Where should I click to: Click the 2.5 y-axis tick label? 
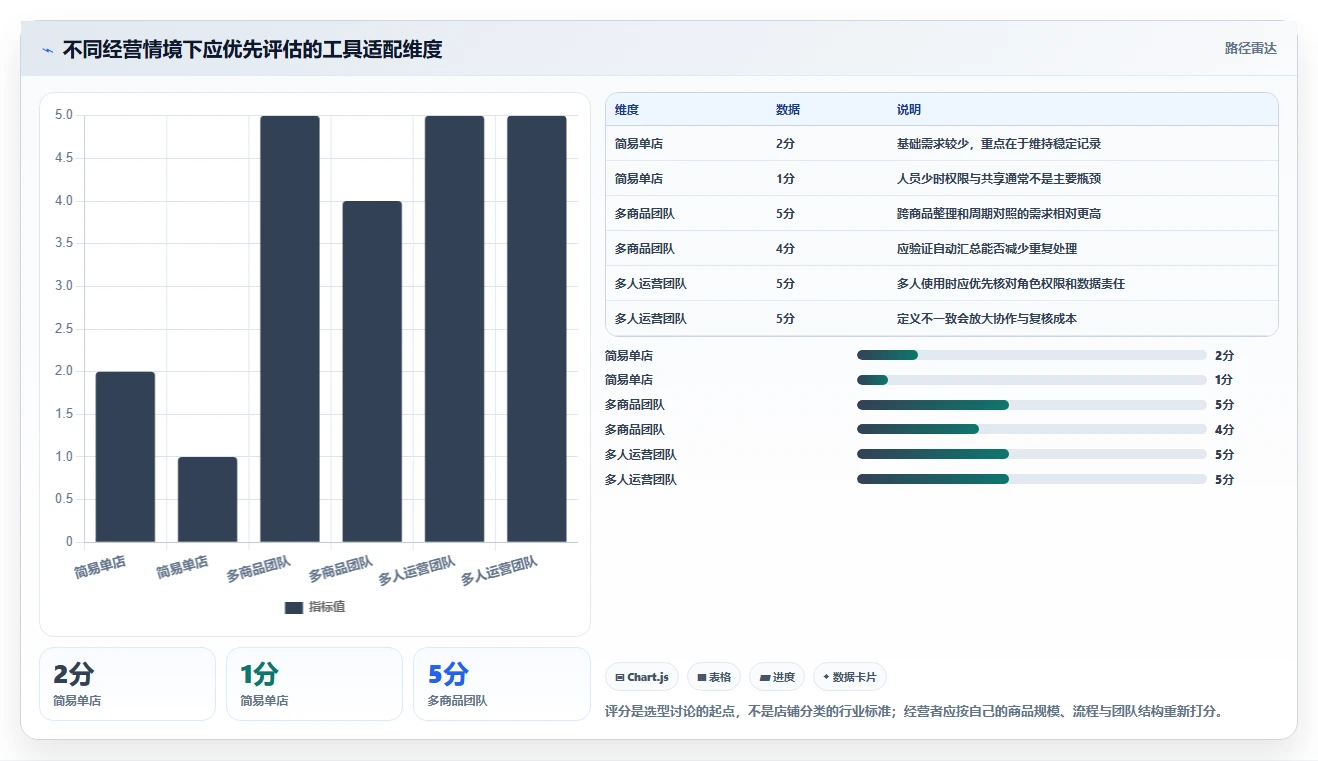click(x=64, y=329)
